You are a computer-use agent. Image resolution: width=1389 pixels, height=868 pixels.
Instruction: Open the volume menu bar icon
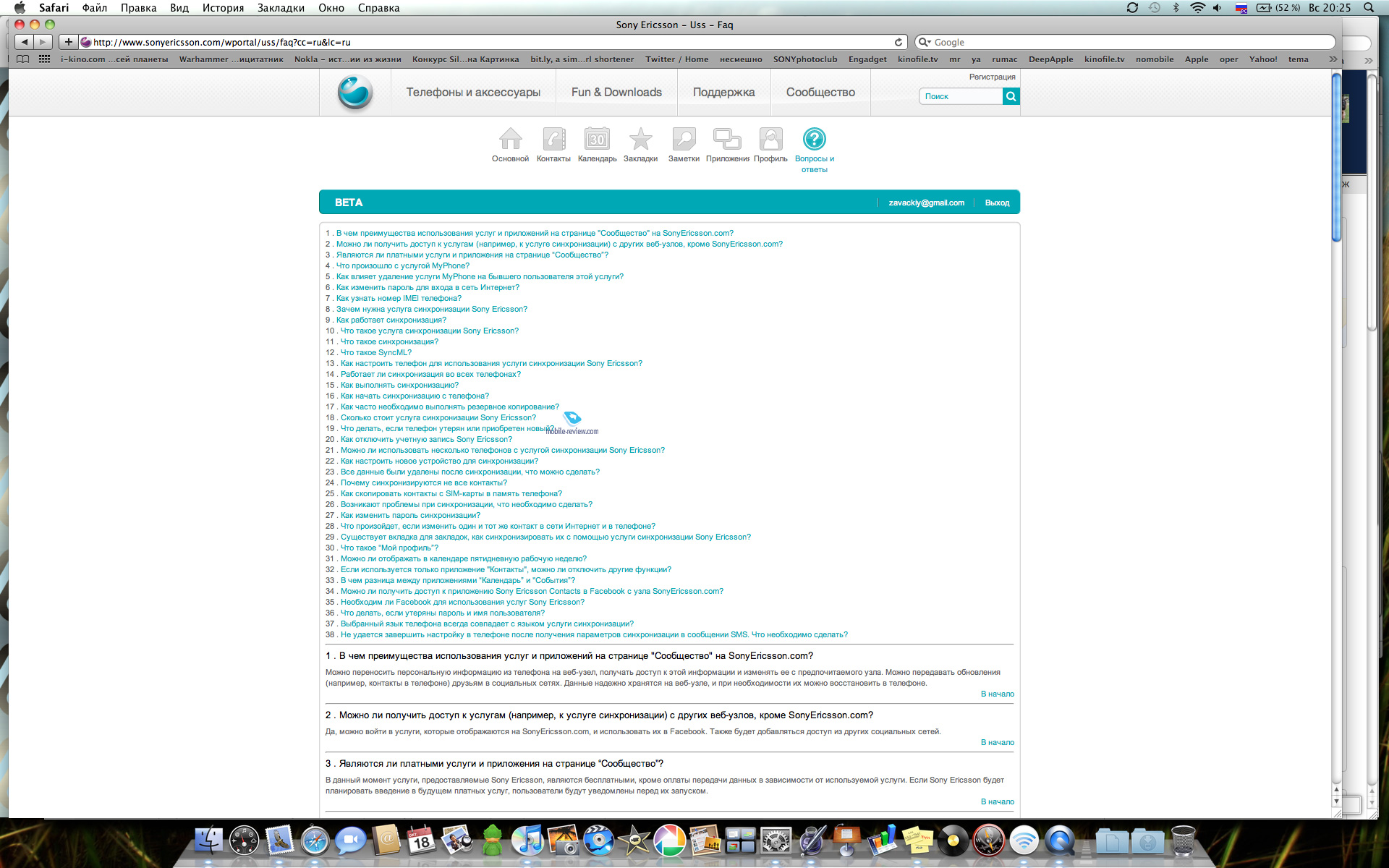[x=1218, y=8]
